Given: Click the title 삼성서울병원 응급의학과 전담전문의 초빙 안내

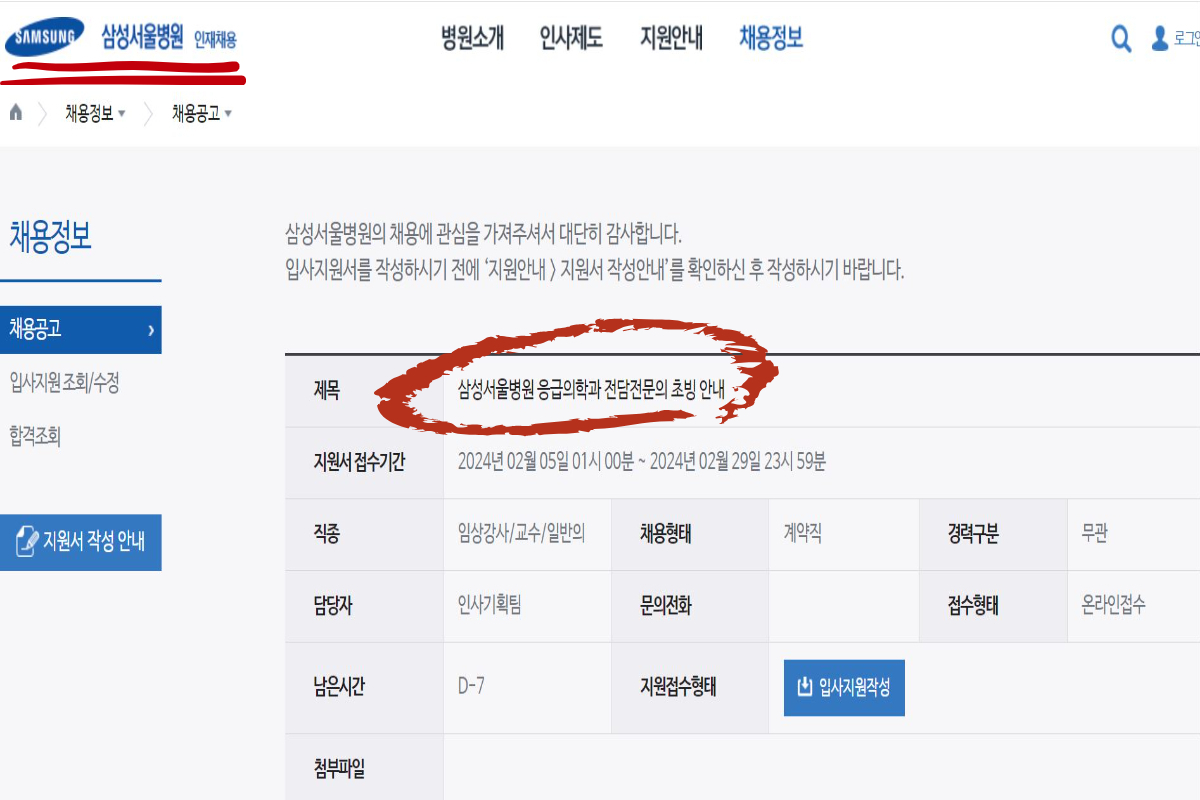Looking at the screenshot, I should coord(591,391).
